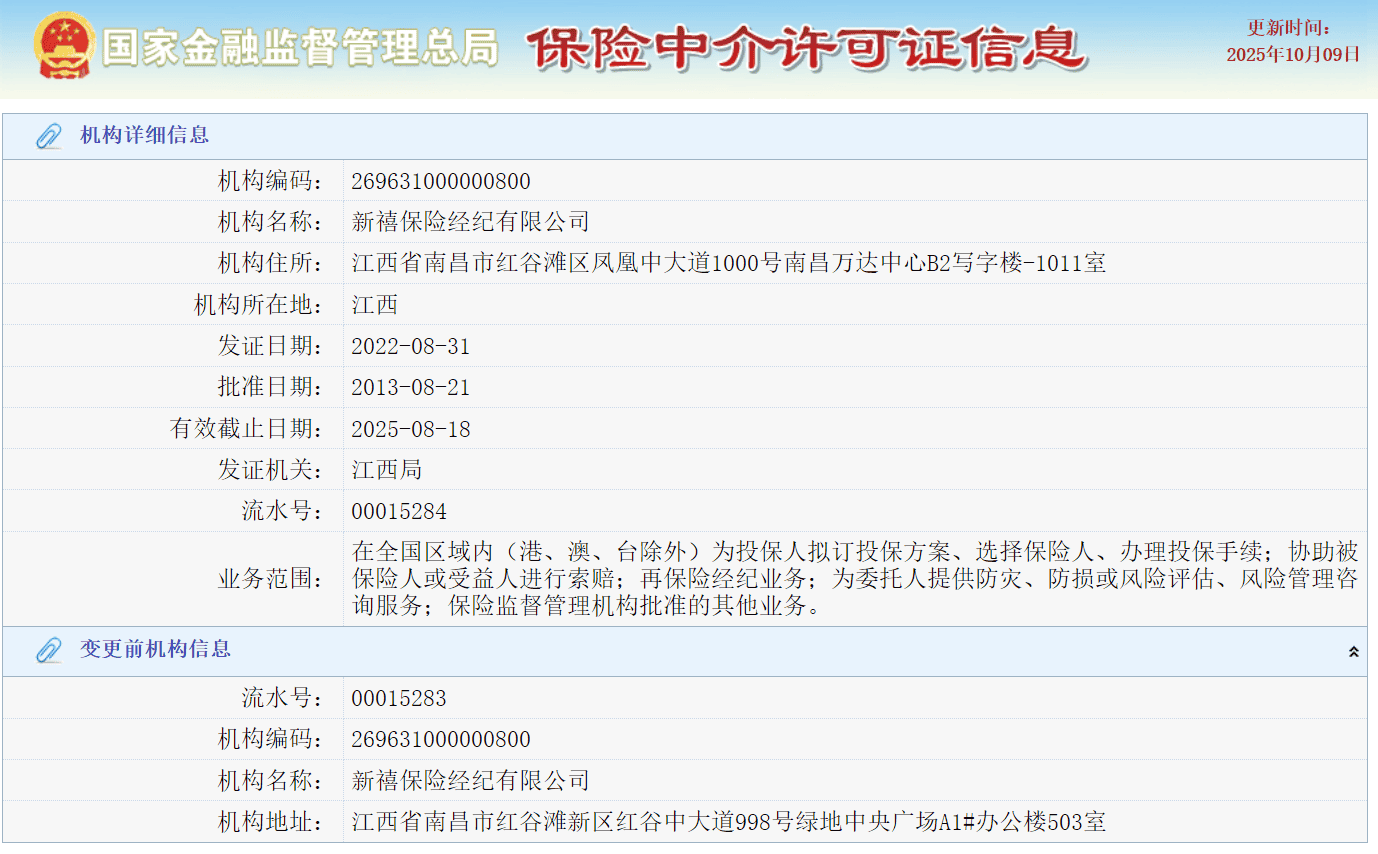Click the 国家金融监督管理总局 banner title
This screenshot has width=1378, height=854.
[299, 48]
